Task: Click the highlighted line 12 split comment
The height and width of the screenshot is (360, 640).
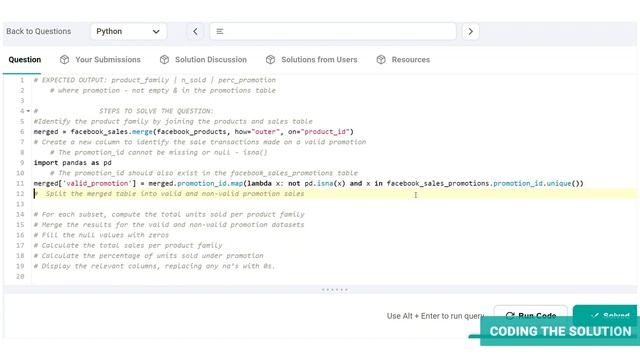Action: coord(169,194)
